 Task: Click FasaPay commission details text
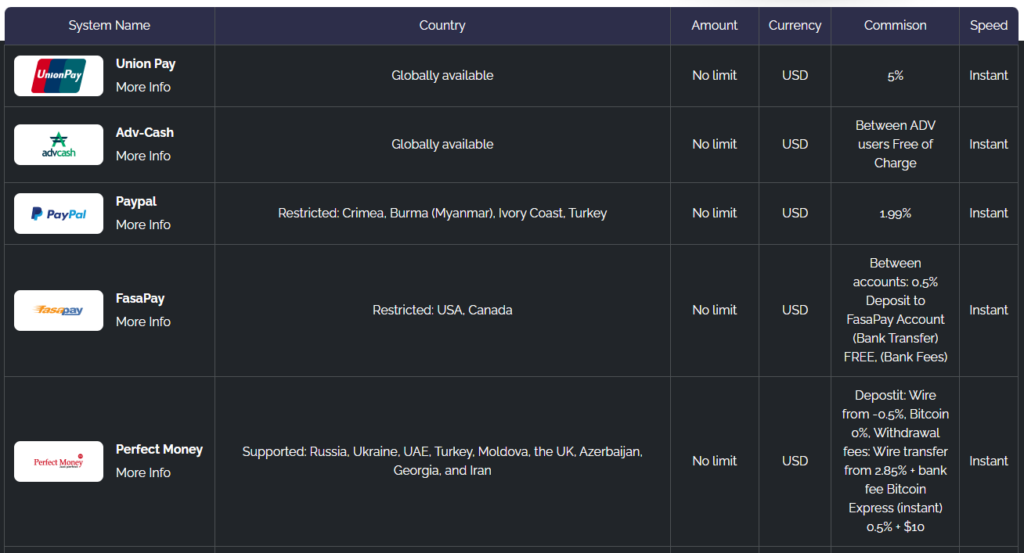coord(895,310)
